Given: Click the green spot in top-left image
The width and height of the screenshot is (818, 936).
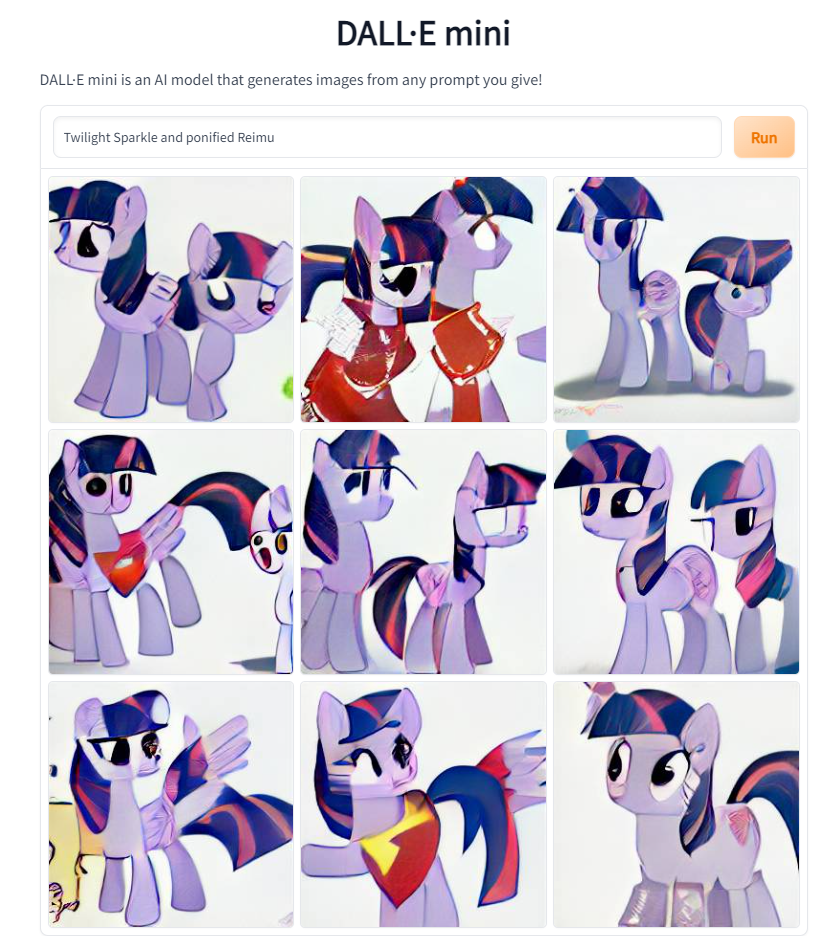Looking at the screenshot, I should tap(288, 387).
